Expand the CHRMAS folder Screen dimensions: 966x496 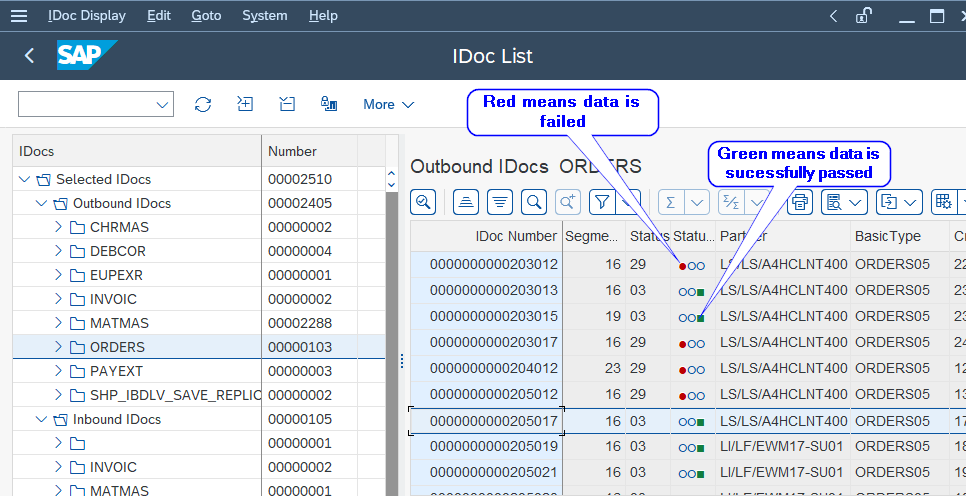[x=59, y=227]
